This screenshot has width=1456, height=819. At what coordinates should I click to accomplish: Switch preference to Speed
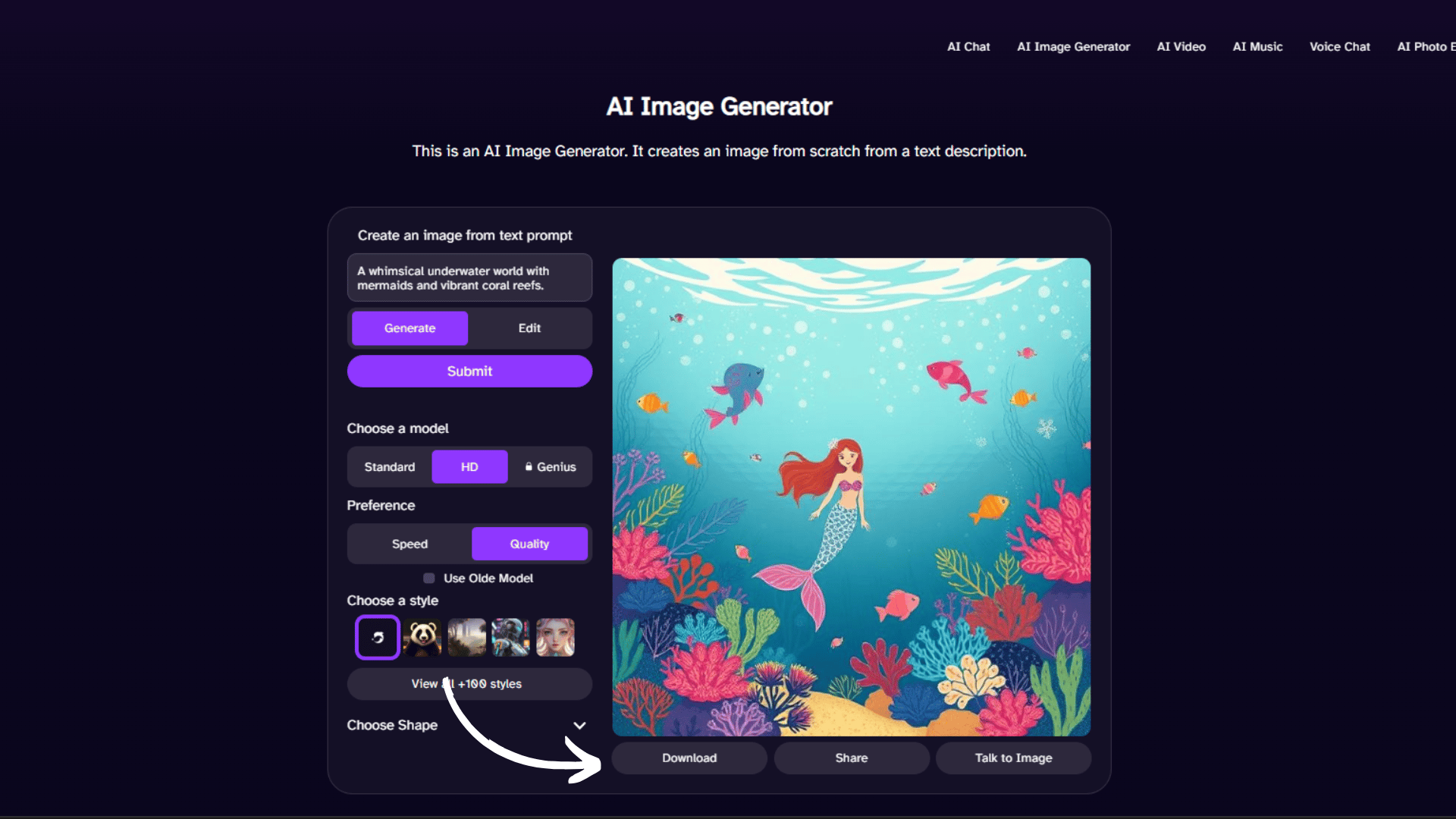pos(409,544)
